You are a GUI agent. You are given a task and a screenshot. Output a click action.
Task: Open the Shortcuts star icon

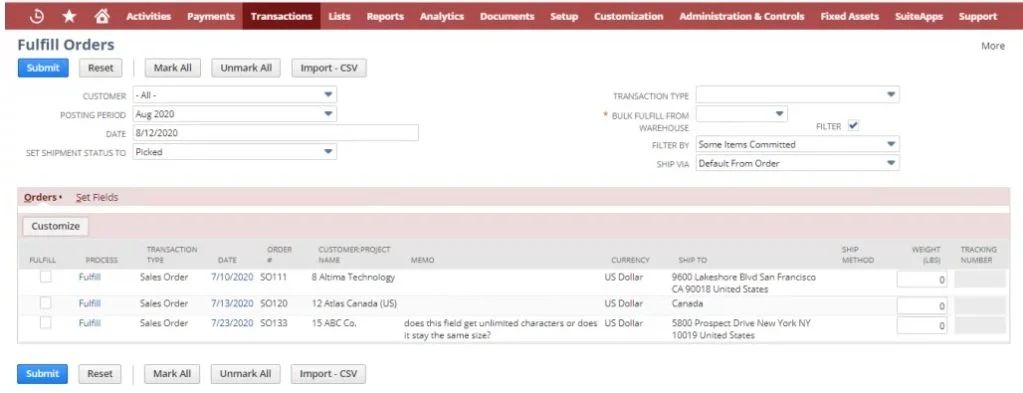coord(69,16)
